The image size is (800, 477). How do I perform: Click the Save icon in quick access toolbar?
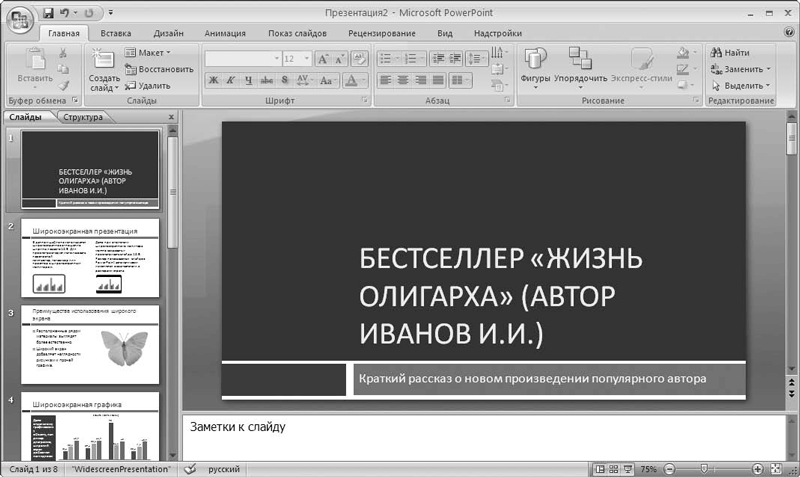[49, 13]
